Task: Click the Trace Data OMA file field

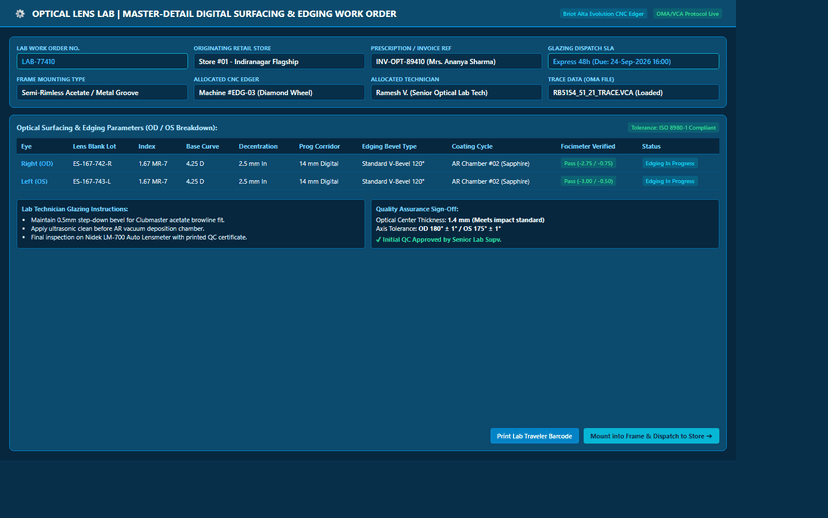Action: [633, 92]
